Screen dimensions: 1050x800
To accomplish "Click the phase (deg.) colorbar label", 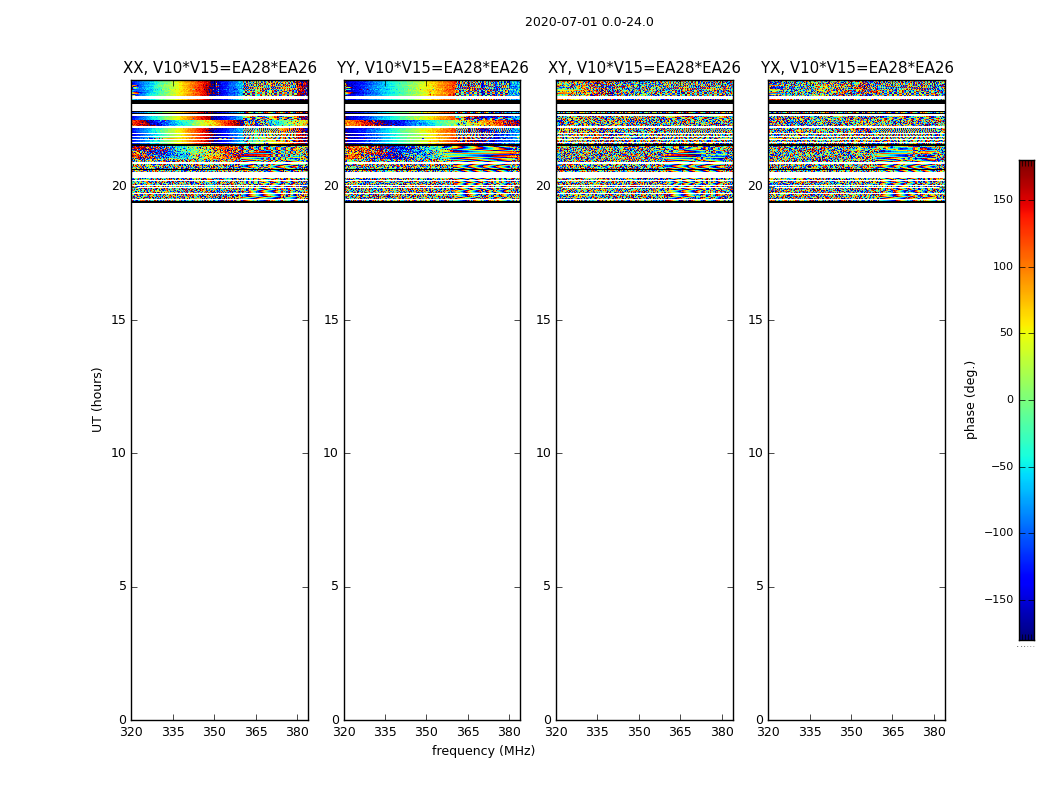I will (x=970, y=400).
